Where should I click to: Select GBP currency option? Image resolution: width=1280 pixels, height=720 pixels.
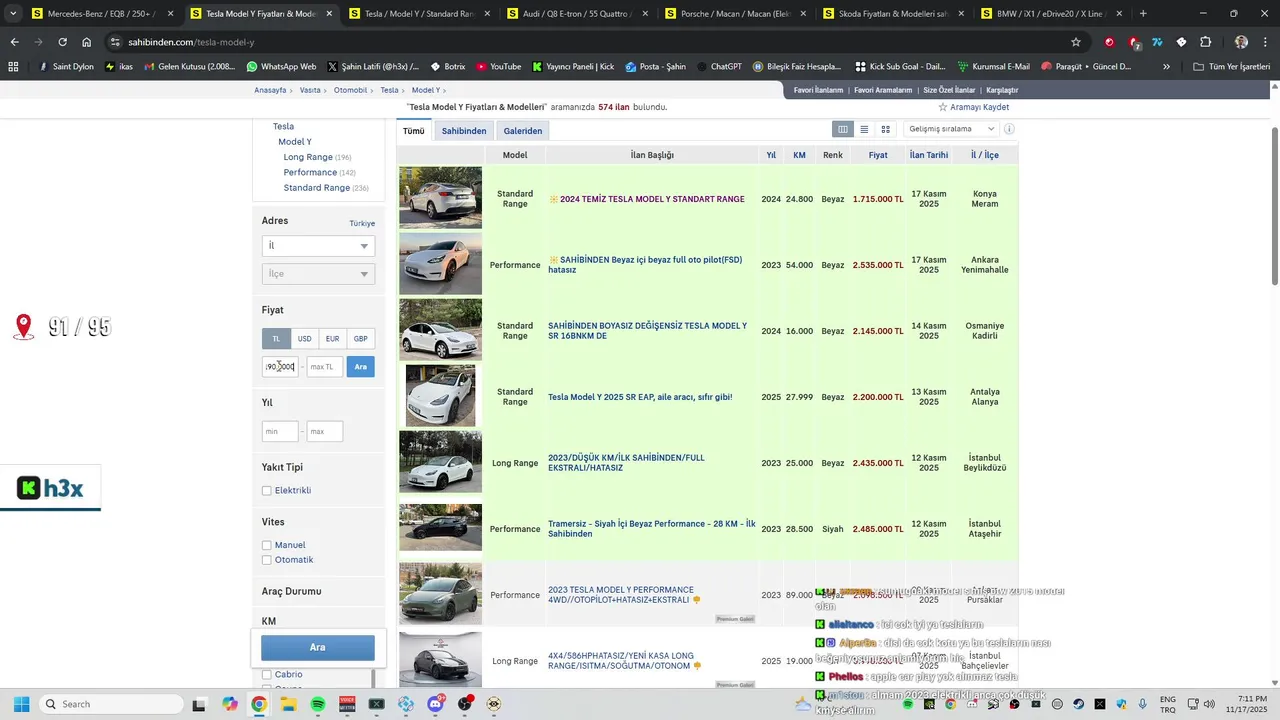click(361, 339)
